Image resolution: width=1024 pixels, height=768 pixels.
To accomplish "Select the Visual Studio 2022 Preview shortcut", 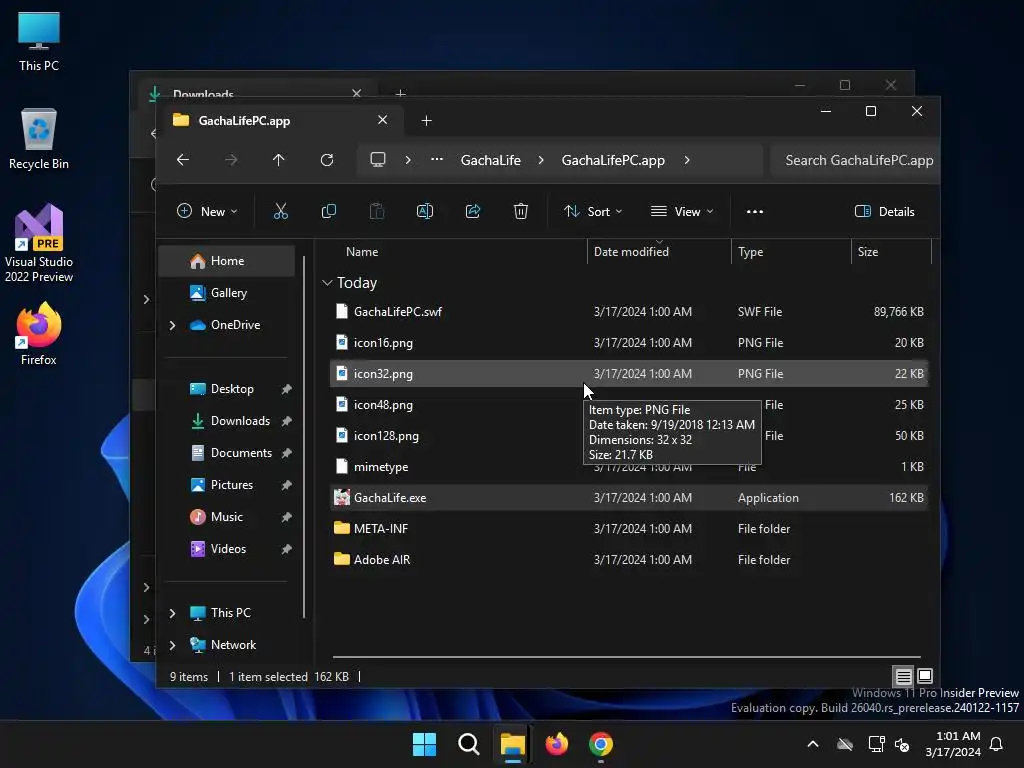I will click(39, 243).
